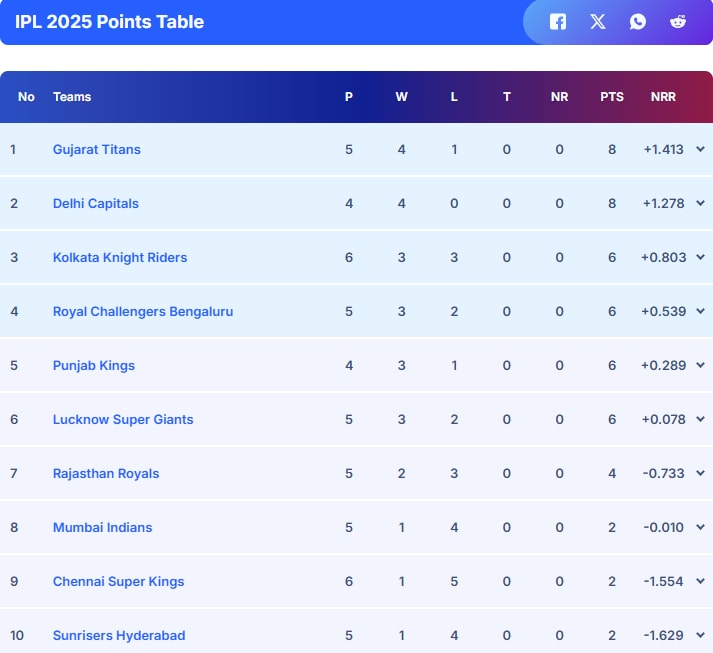This screenshot has height=653, width=713.
Task: Expand Kolkata Knight Riders row chevron
Action: [x=700, y=257]
